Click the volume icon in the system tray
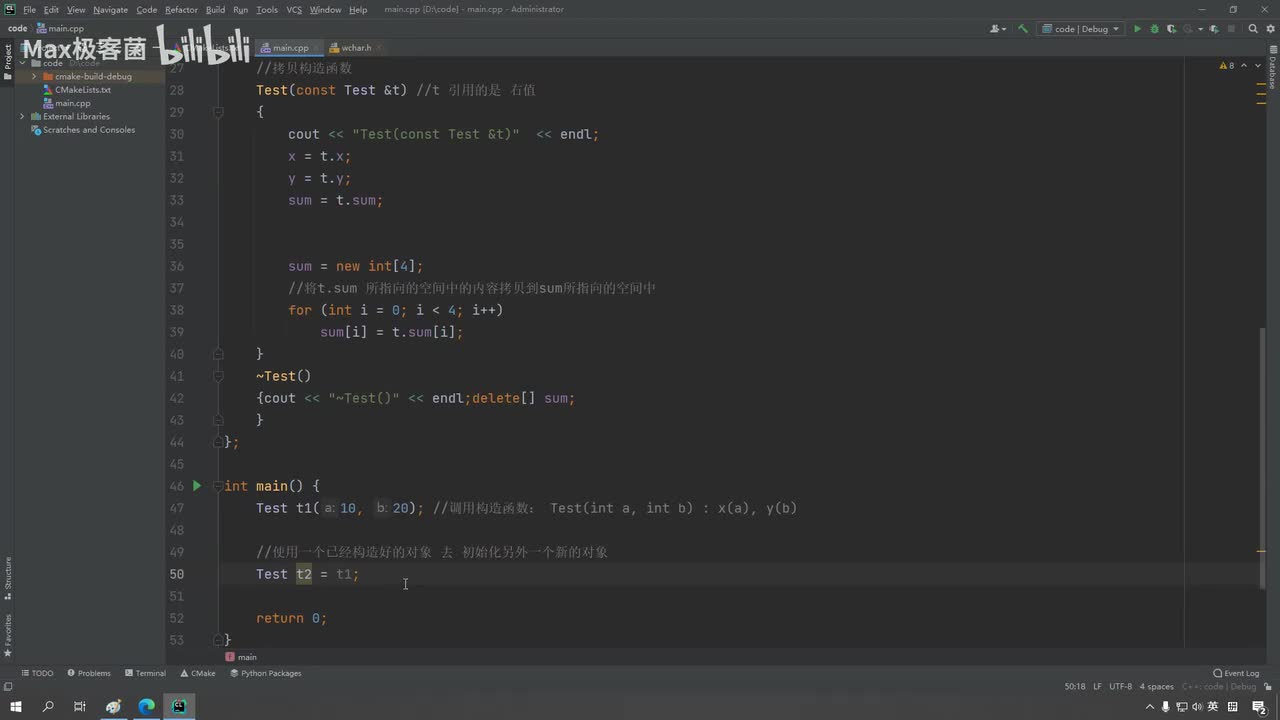Screen dimensions: 1280x720 1198,707
